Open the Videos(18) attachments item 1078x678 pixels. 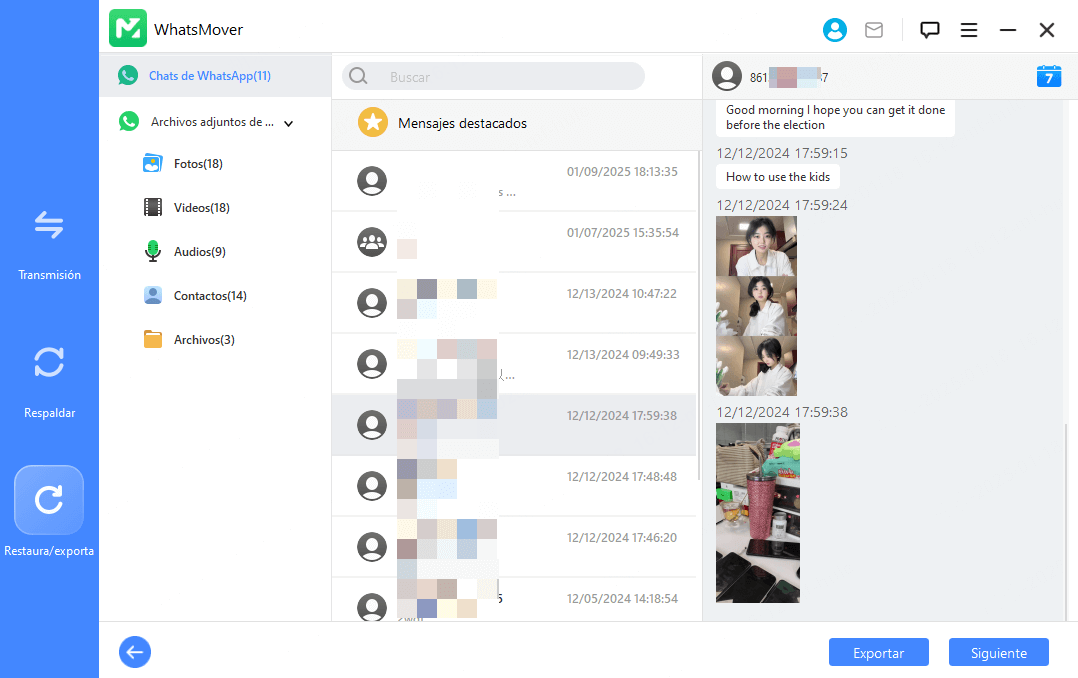pos(201,208)
